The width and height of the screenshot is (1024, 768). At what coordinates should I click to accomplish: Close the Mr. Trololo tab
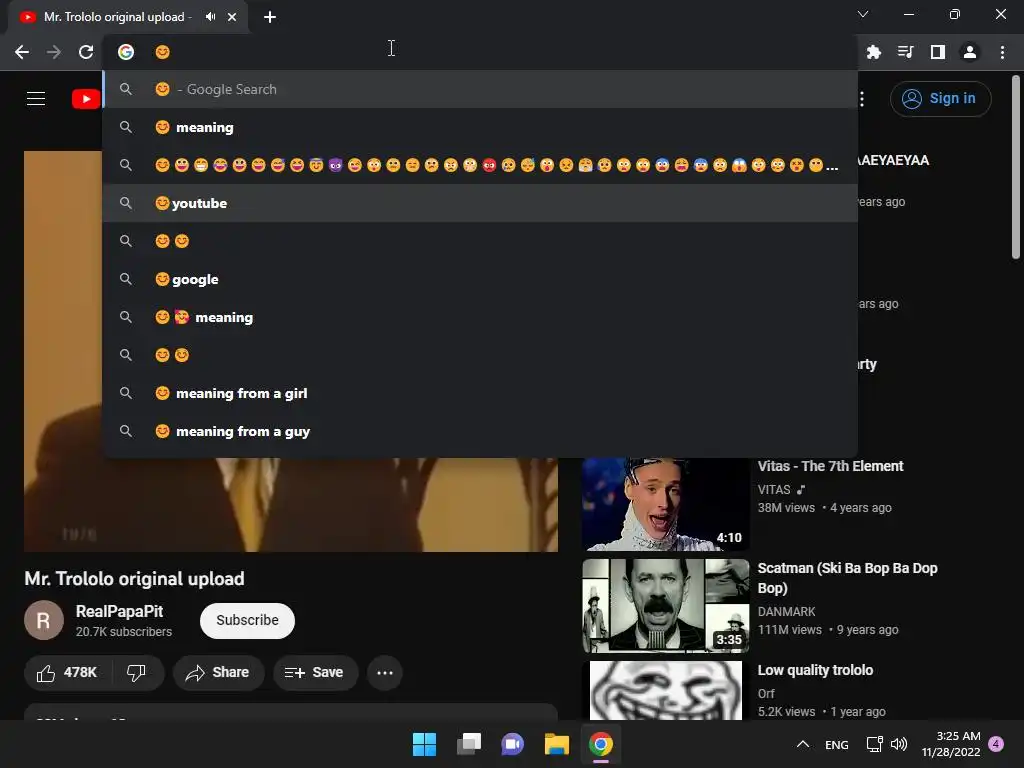(232, 17)
